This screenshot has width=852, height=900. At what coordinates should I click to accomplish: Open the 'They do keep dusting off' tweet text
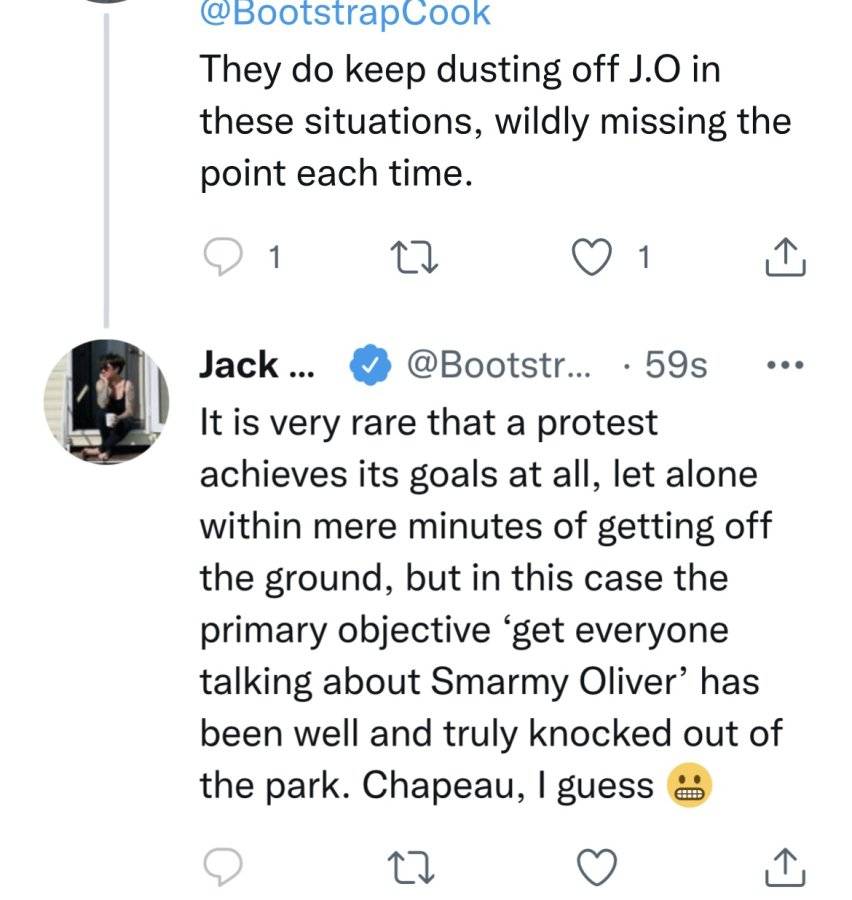click(x=495, y=121)
